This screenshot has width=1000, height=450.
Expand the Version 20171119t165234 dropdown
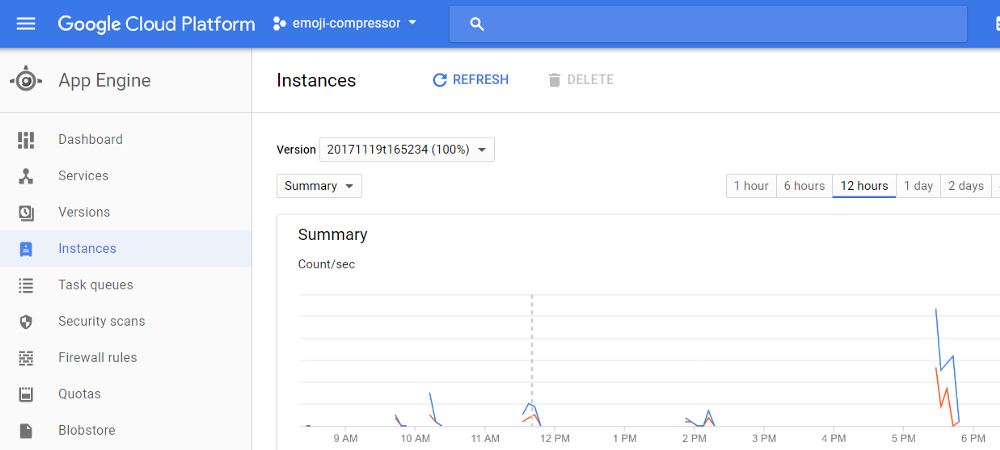pos(407,150)
